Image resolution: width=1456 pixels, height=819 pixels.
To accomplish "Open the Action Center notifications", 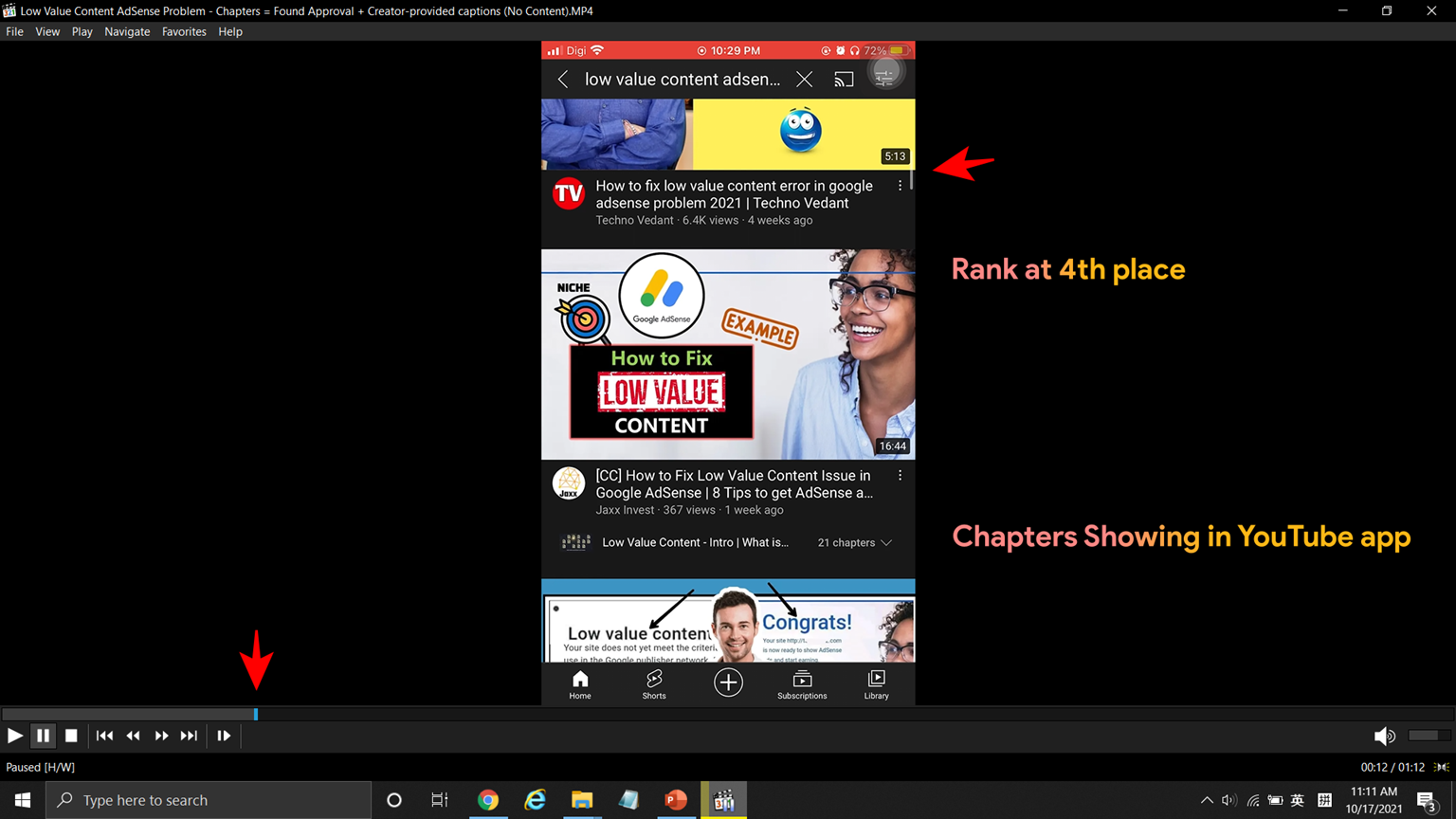I will [1428, 801].
